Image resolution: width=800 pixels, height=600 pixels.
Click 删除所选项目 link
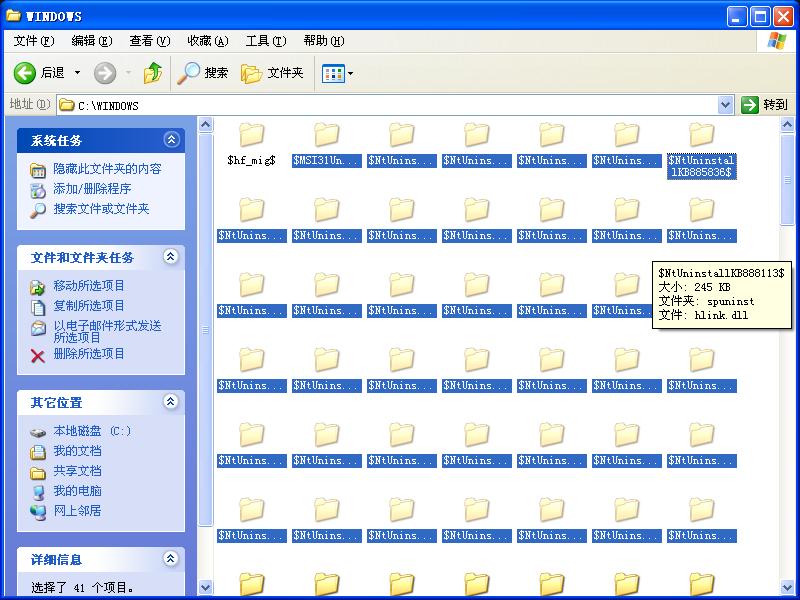tap(89, 354)
